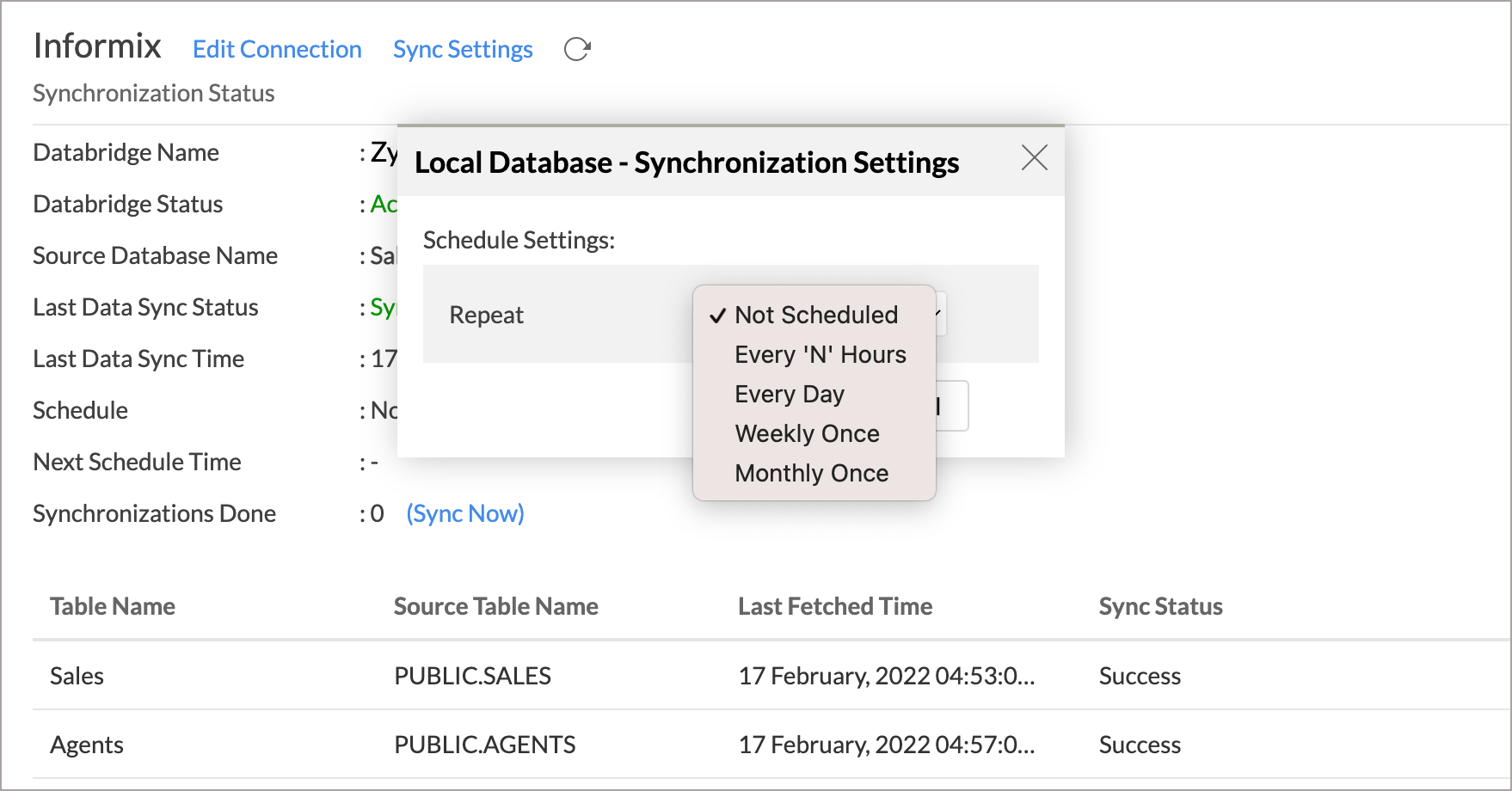The image size is (1512, 791).
Task: Choose 'Every Day' as the repeat schedule
Action: (789, 394)
